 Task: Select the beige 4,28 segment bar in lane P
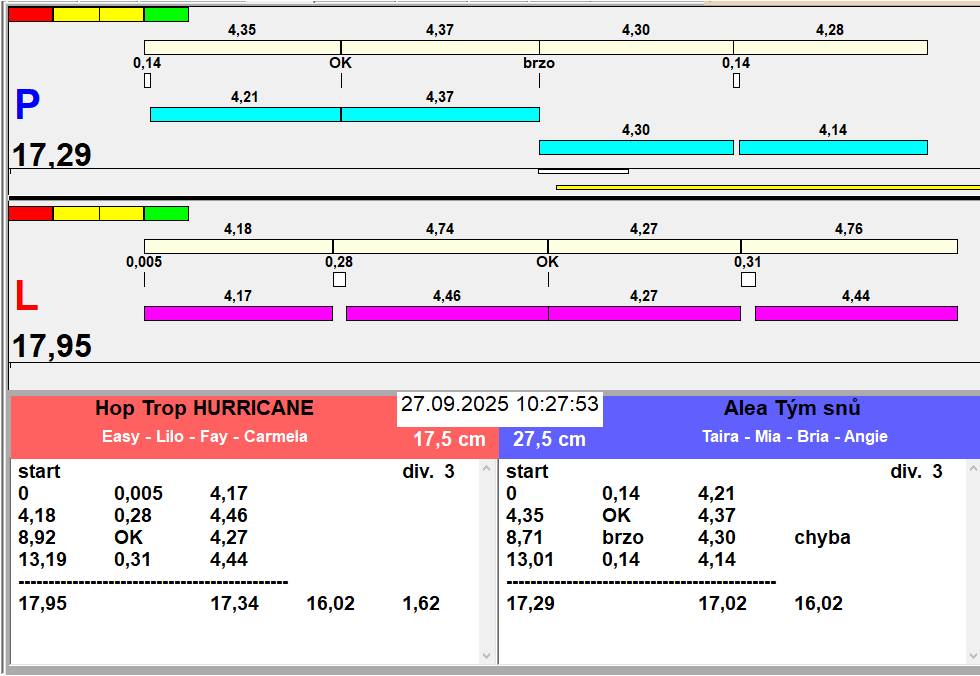(x=831, y=47)
